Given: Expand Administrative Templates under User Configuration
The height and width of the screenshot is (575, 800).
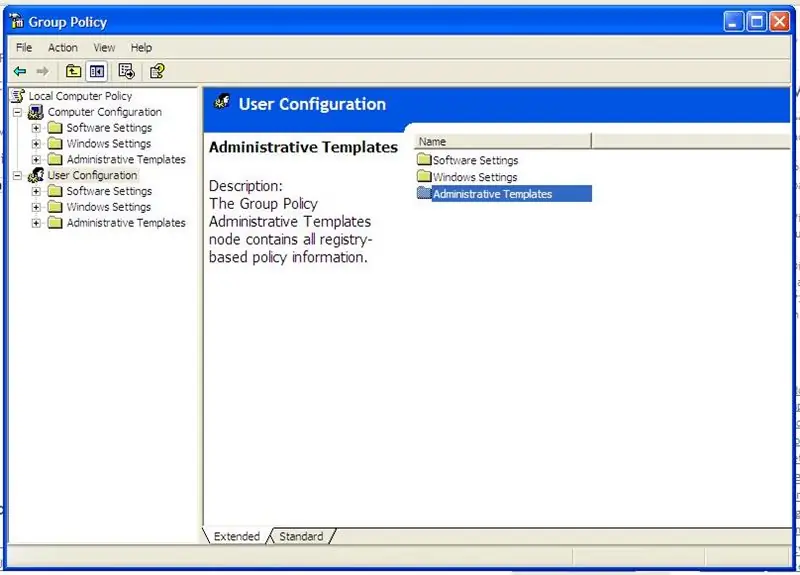Looking at the screenshot, I should point(36,223).
